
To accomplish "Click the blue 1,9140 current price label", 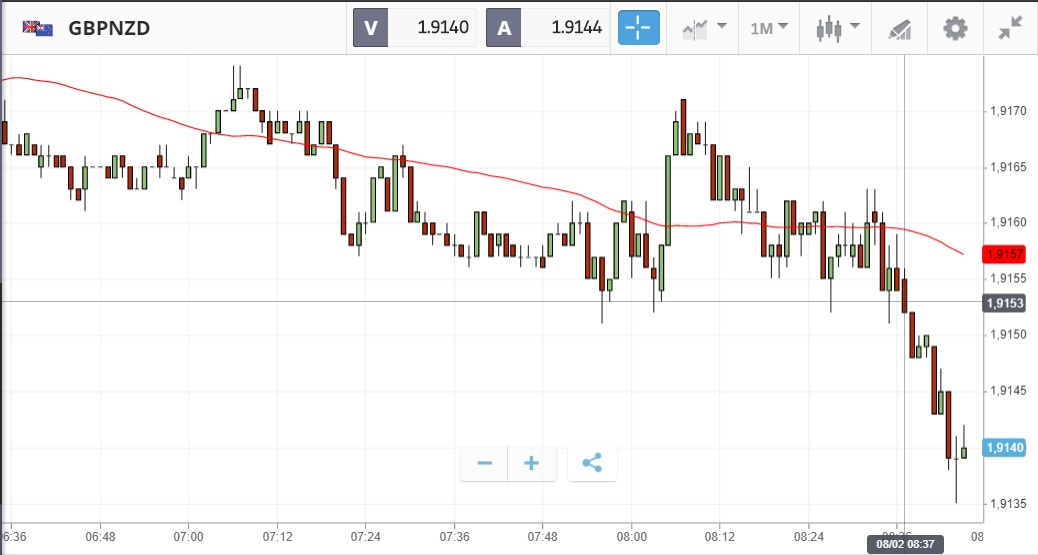I will click(1004, 448).
